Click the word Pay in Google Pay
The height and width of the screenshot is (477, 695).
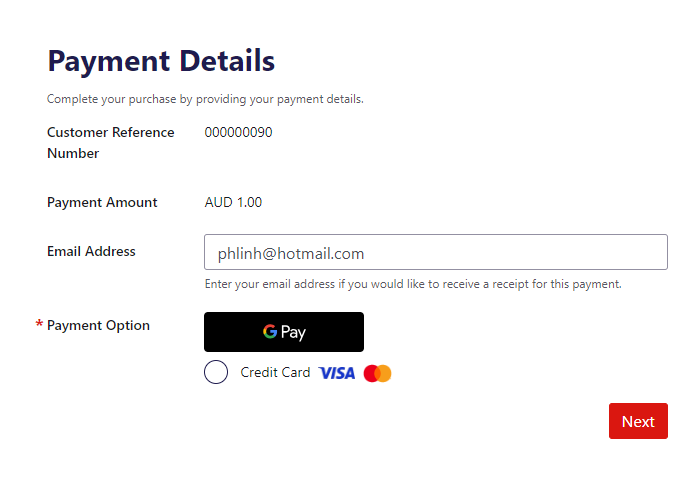pyautogui.click(x=293, y=332)
